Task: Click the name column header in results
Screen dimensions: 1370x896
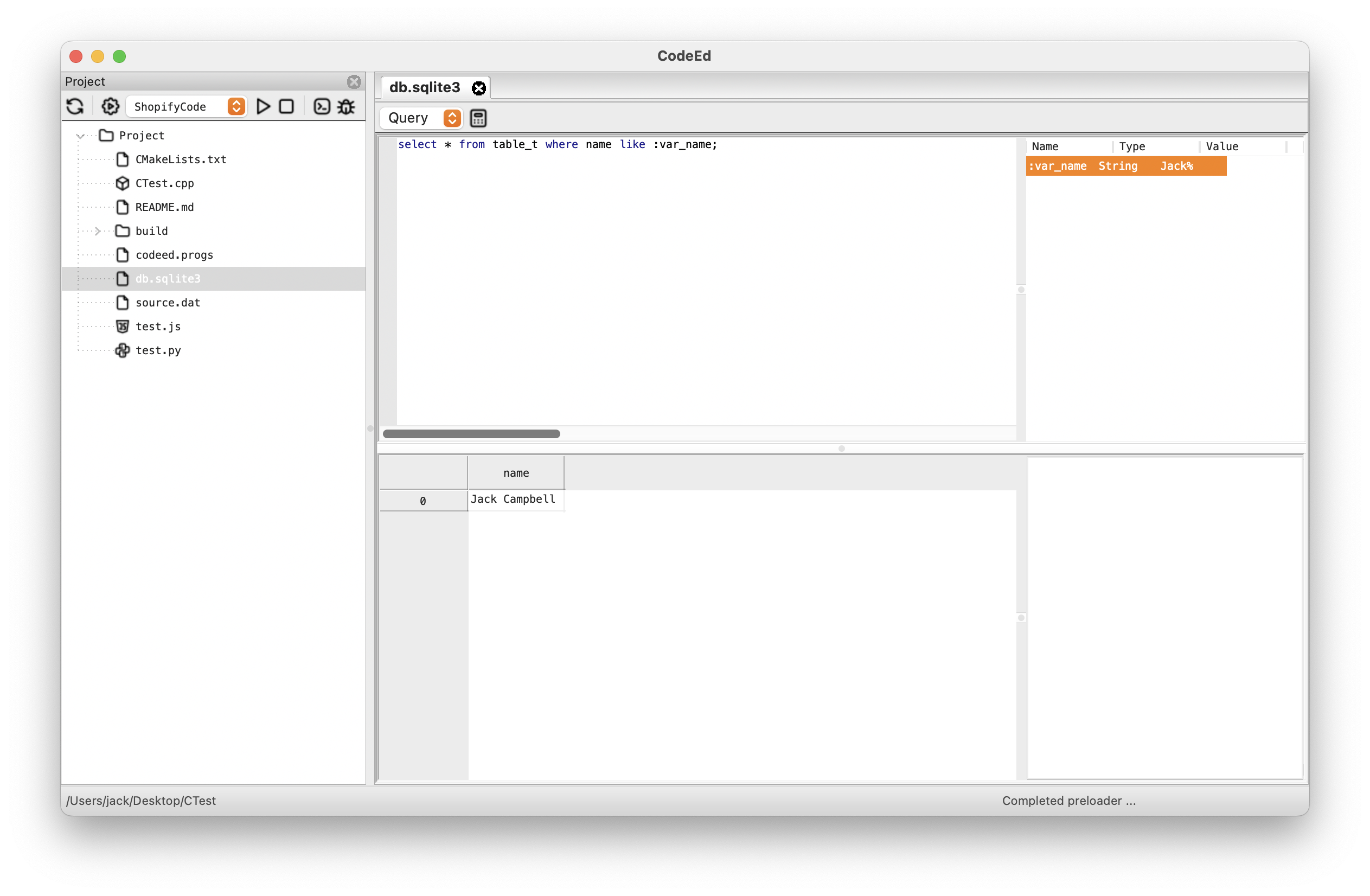Action: (516, 473)
